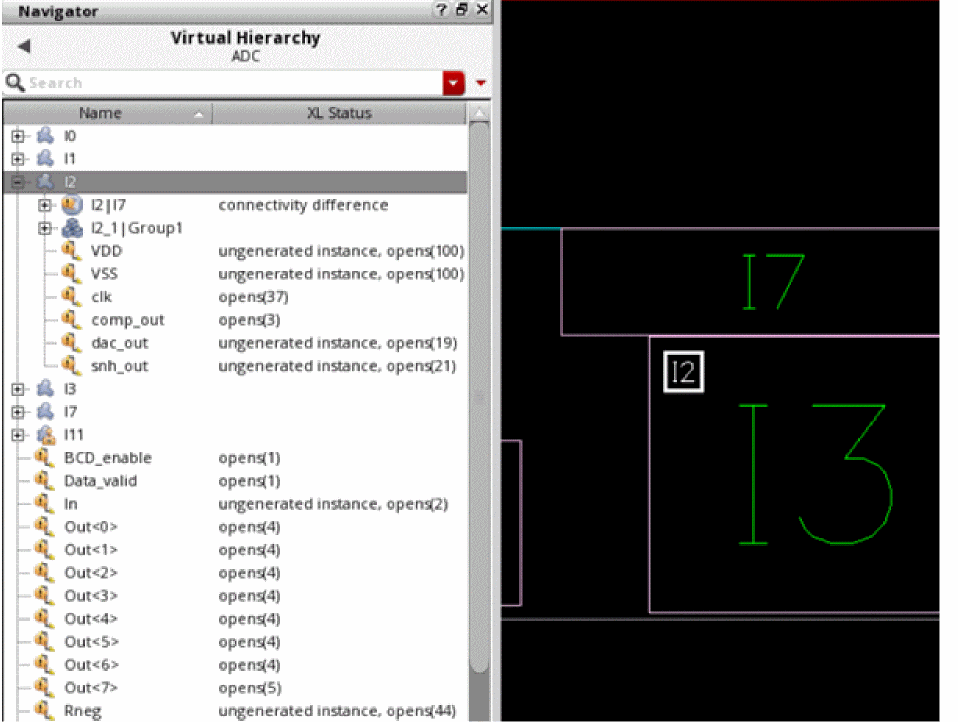Open the Navigator help question mark
958x722 pixels.
click(x=441, y=10)
